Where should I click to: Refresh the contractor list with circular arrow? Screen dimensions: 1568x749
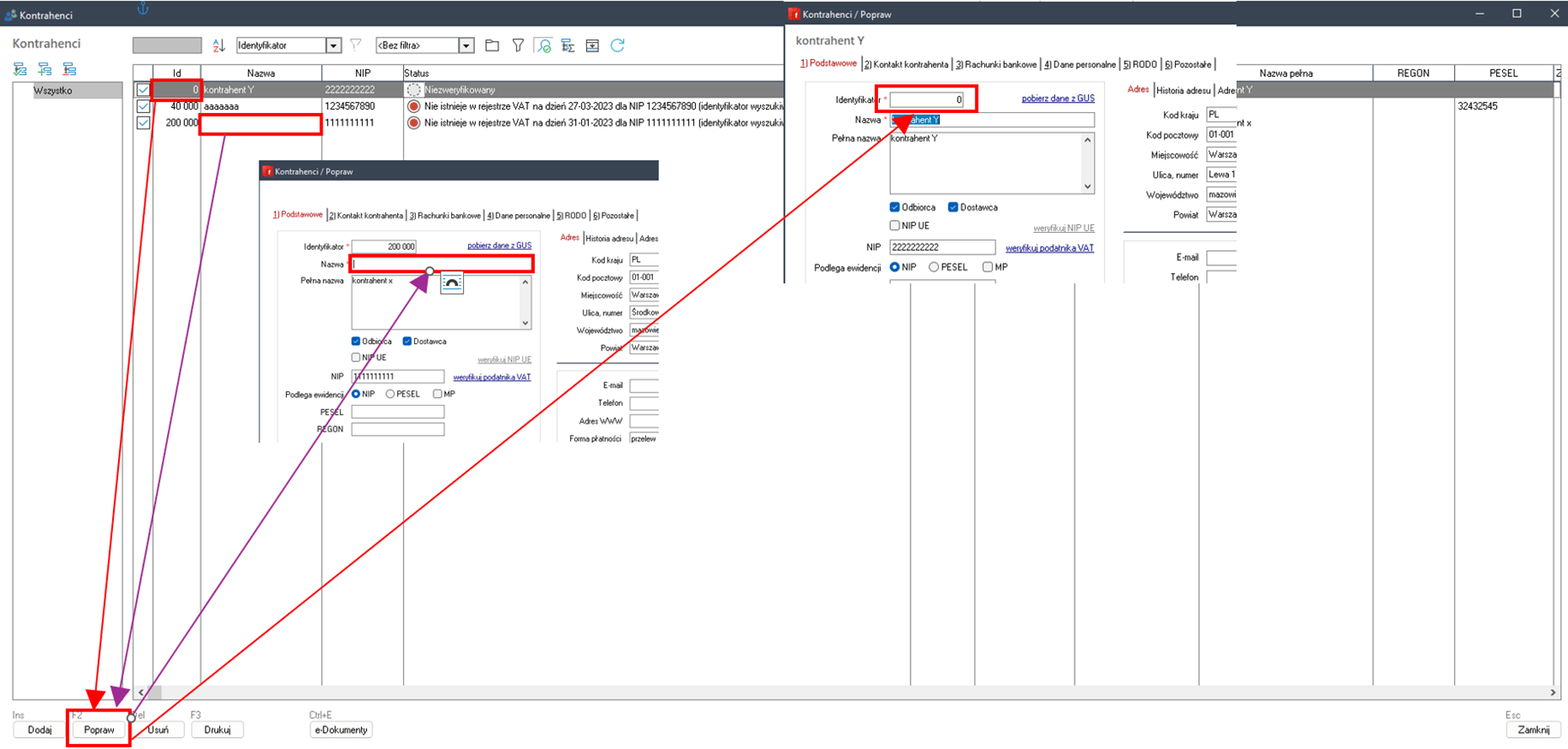click(x=617, y=45)
